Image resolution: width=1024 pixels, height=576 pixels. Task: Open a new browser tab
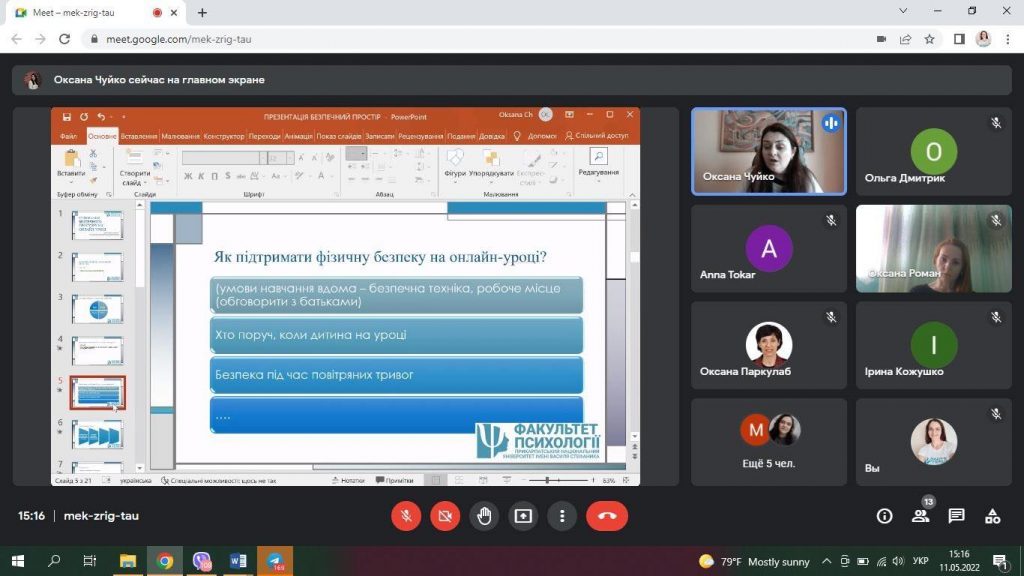click(x=203, y=12)
